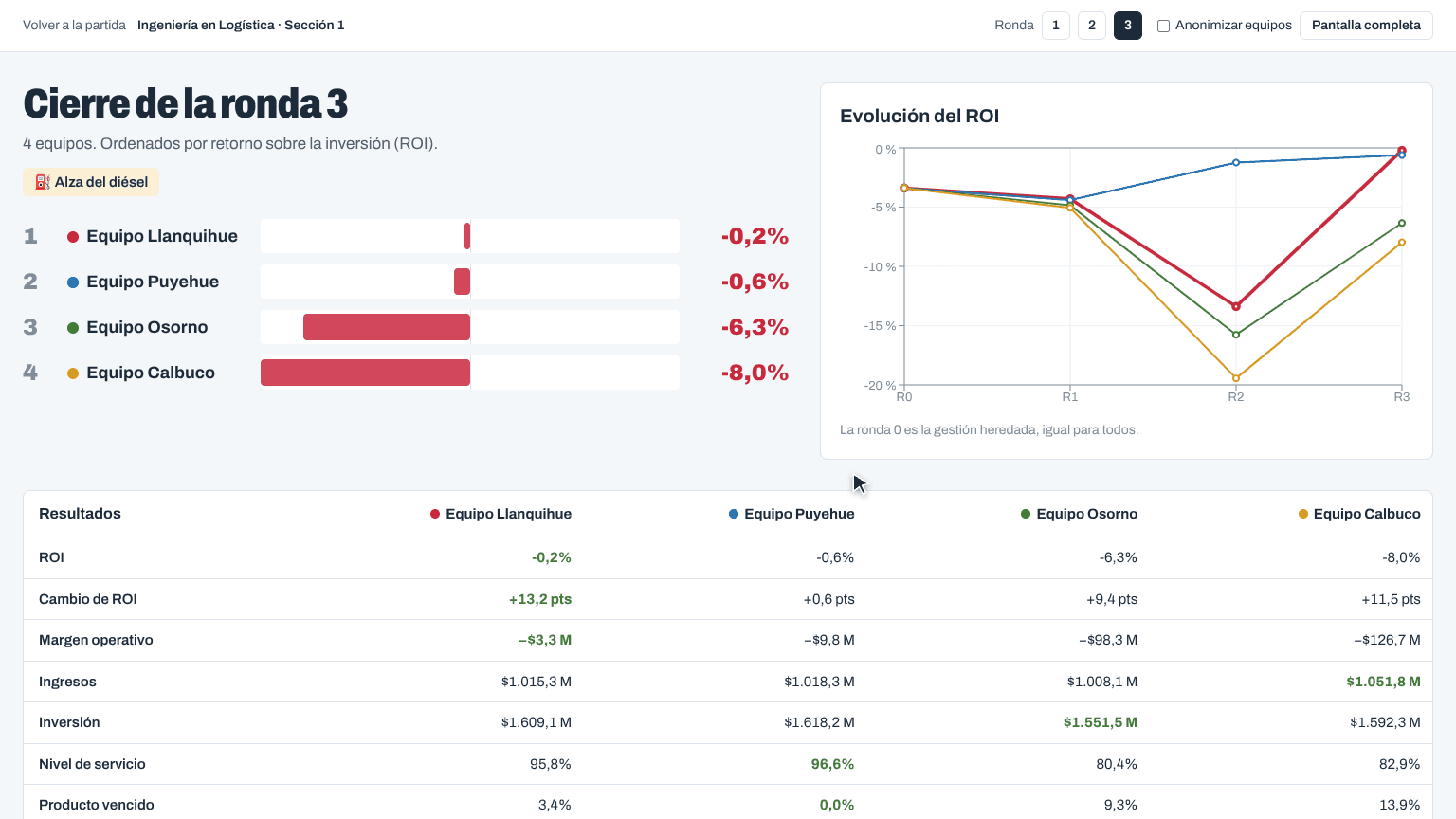The height and width of the screenshot is (819, 1456).
Task: Click the fuel pump icon in diesel badge
Action: (42, 182)
